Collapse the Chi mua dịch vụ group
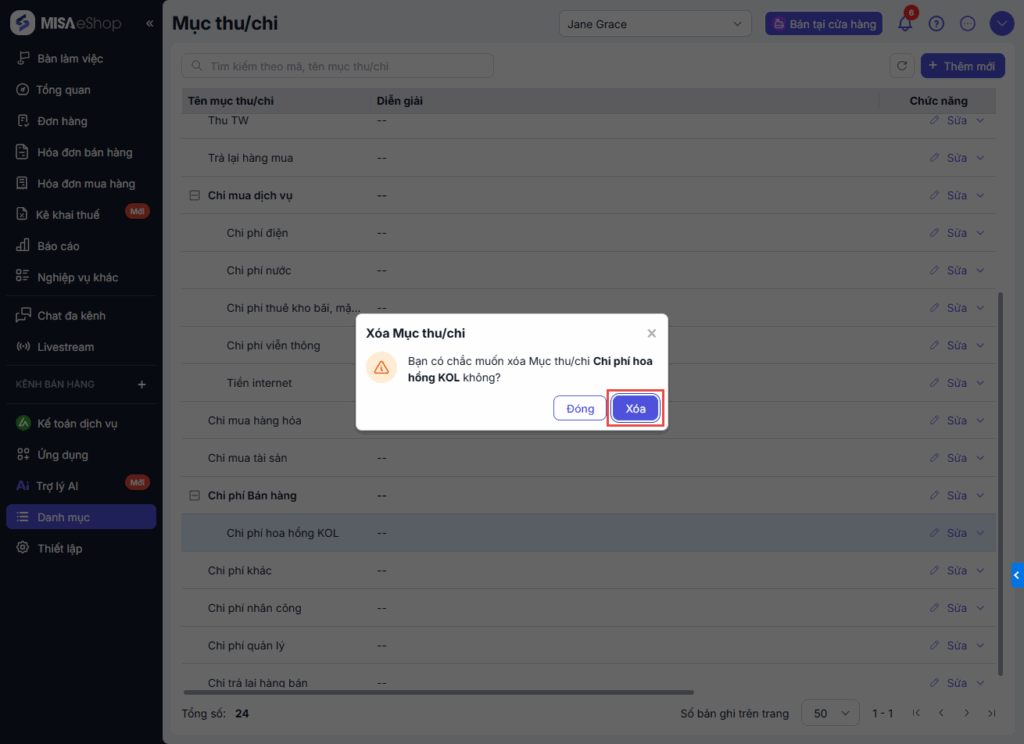The width and height of the screenshot is (1024, 744). [x=195, y=196]
